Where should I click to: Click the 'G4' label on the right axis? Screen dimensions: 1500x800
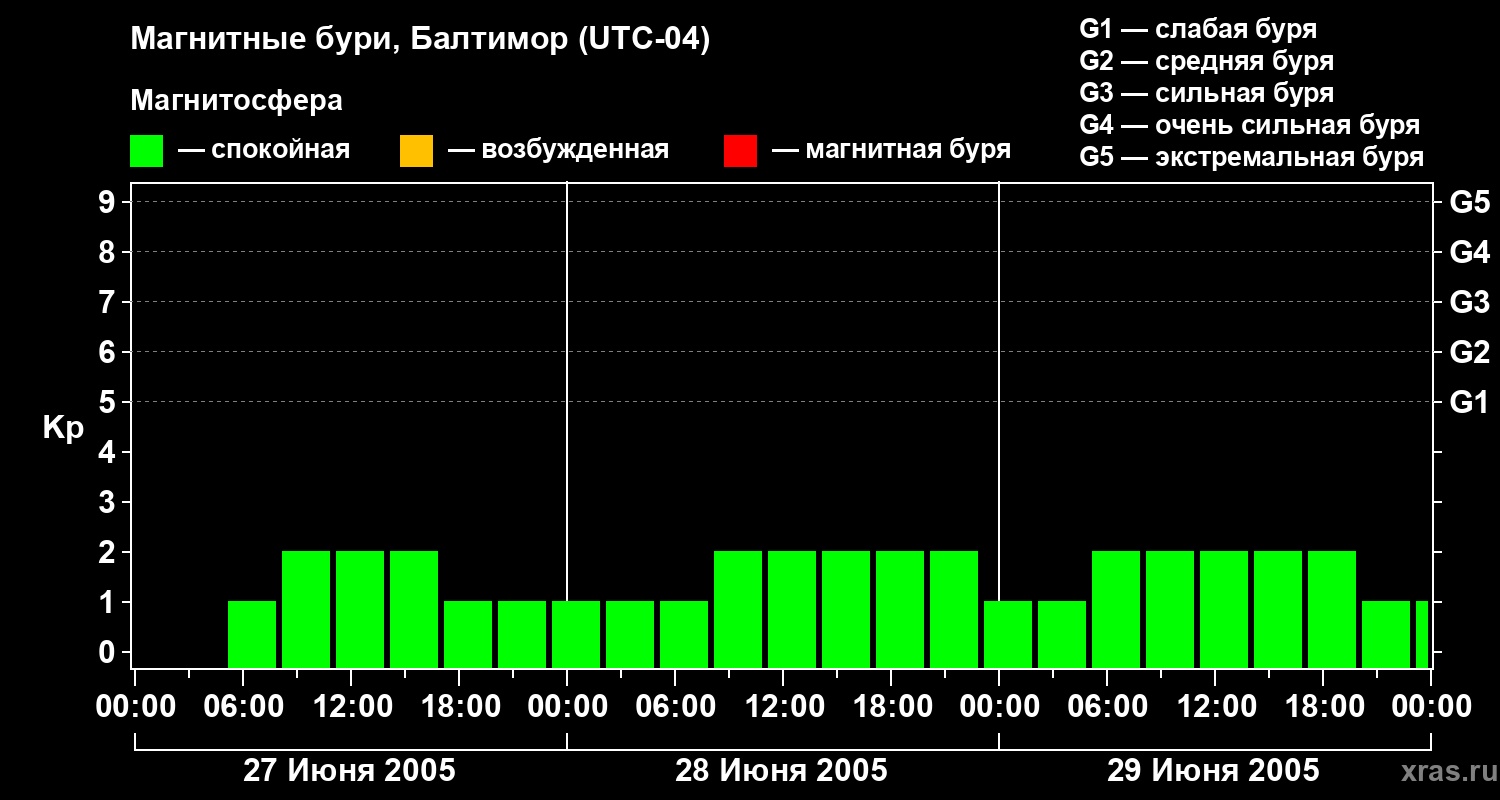[1469, 252]
